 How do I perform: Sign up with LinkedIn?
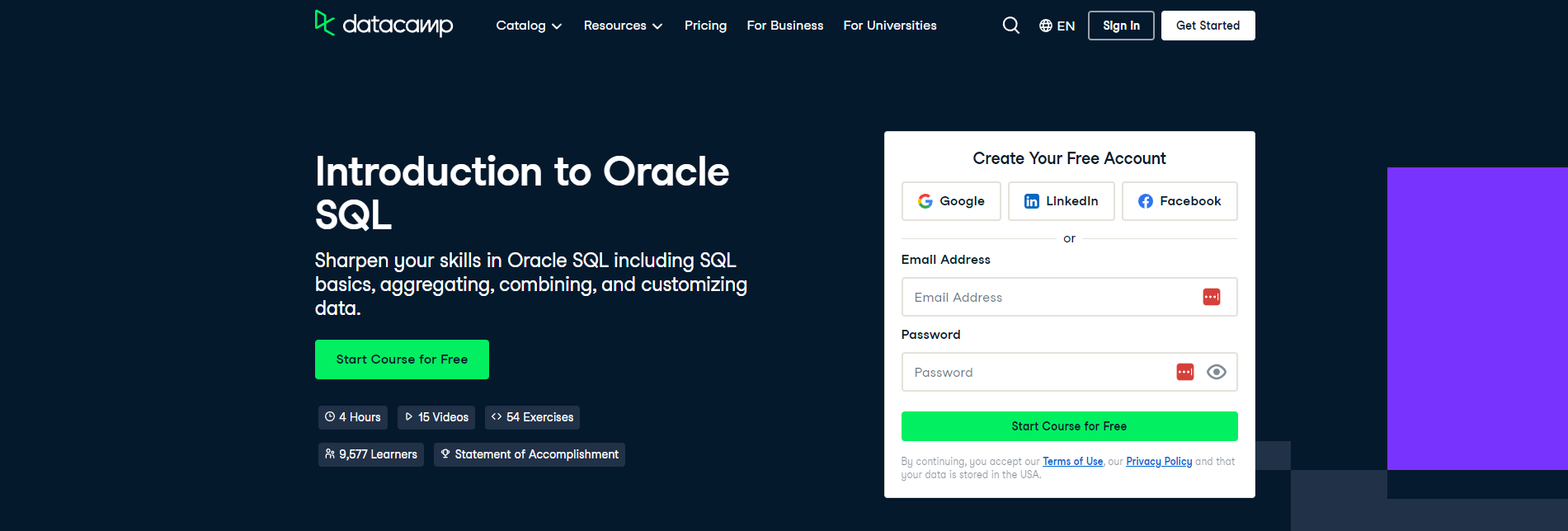coord(1061,201)
